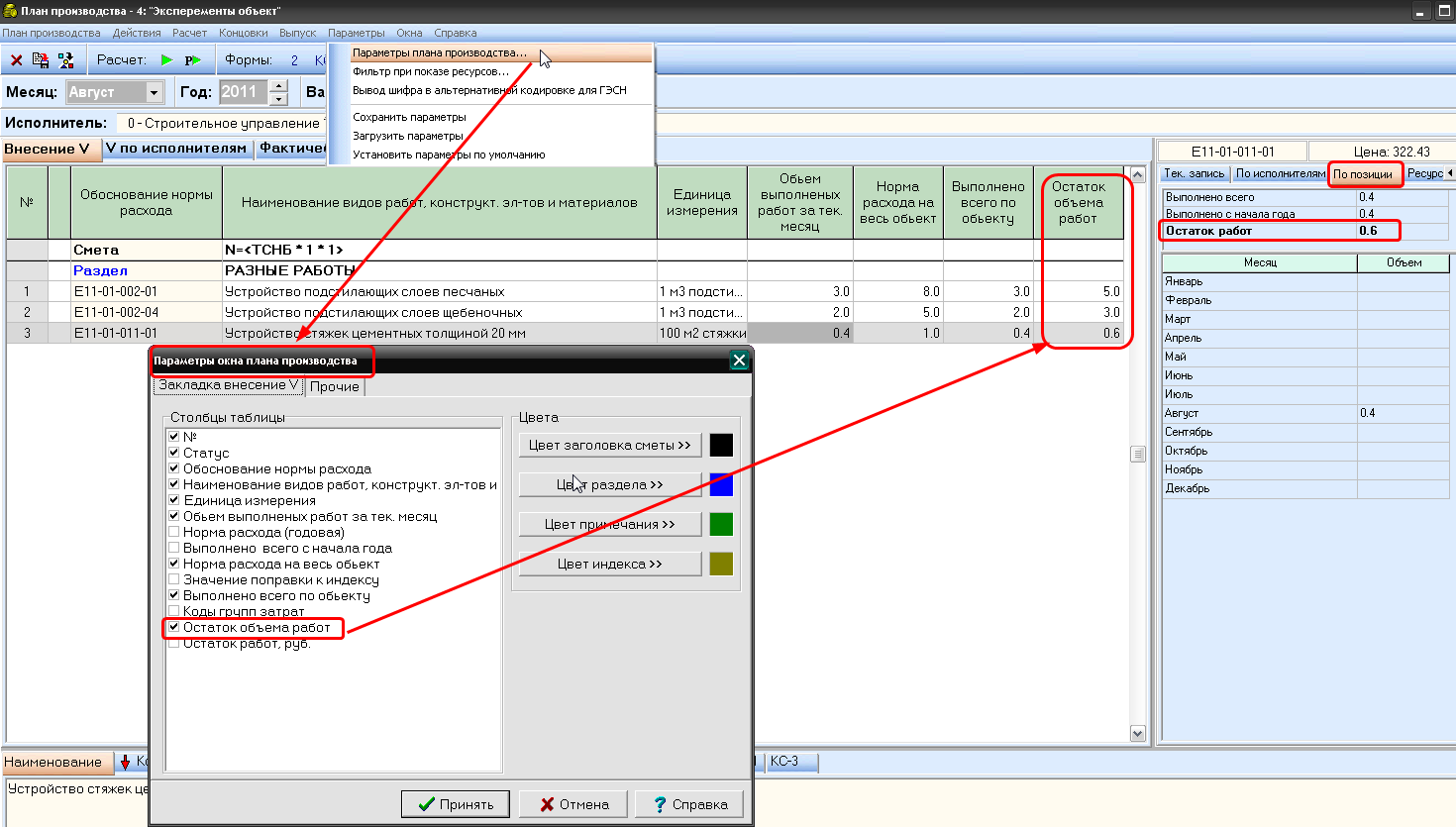Click the save document toolbar icon
Screen dimensions: 1456x827
41,60
